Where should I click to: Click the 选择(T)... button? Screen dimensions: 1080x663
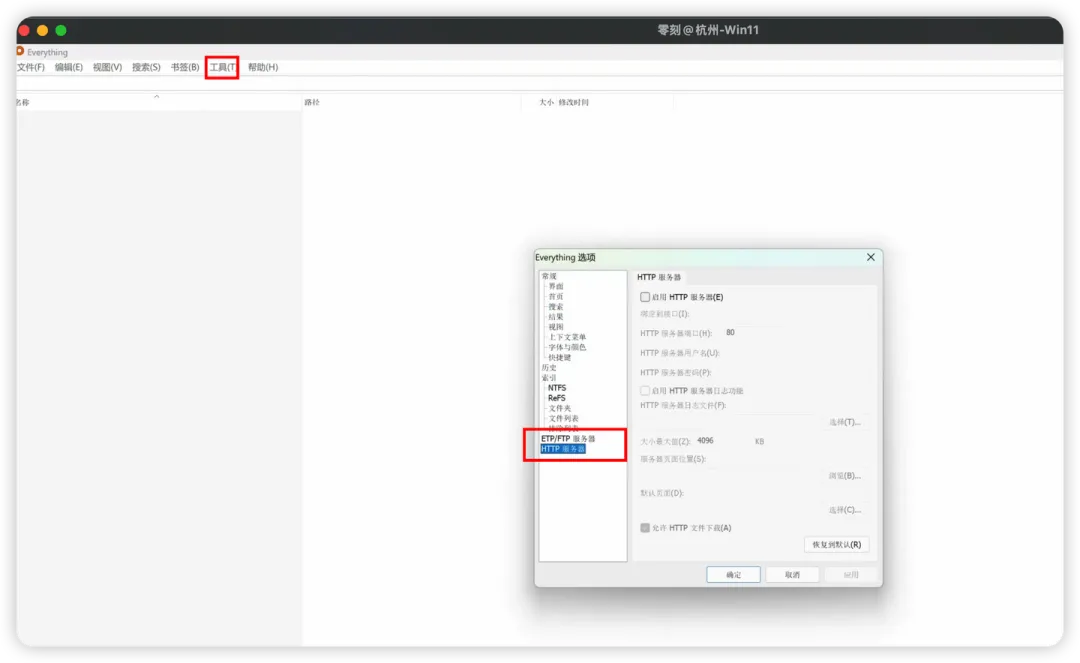(x=844, y=422)
